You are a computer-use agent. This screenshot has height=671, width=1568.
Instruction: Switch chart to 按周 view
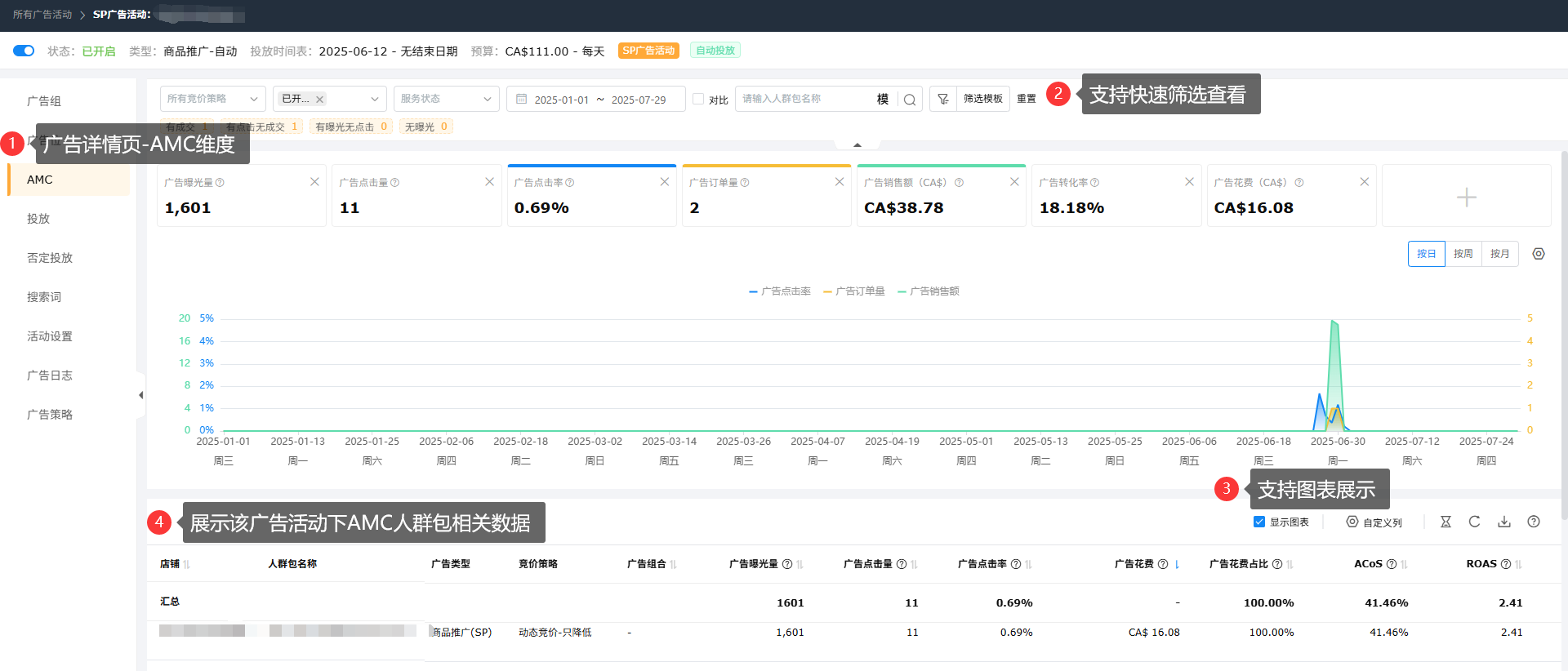pyautogui.click(x=1463, y=254)
